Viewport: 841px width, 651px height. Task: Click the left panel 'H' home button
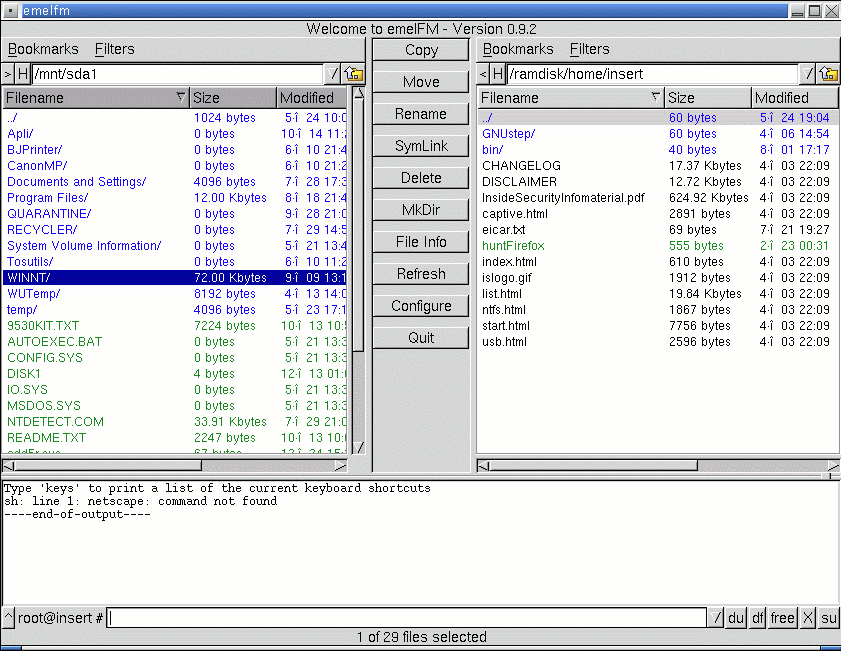pos(23,74)
